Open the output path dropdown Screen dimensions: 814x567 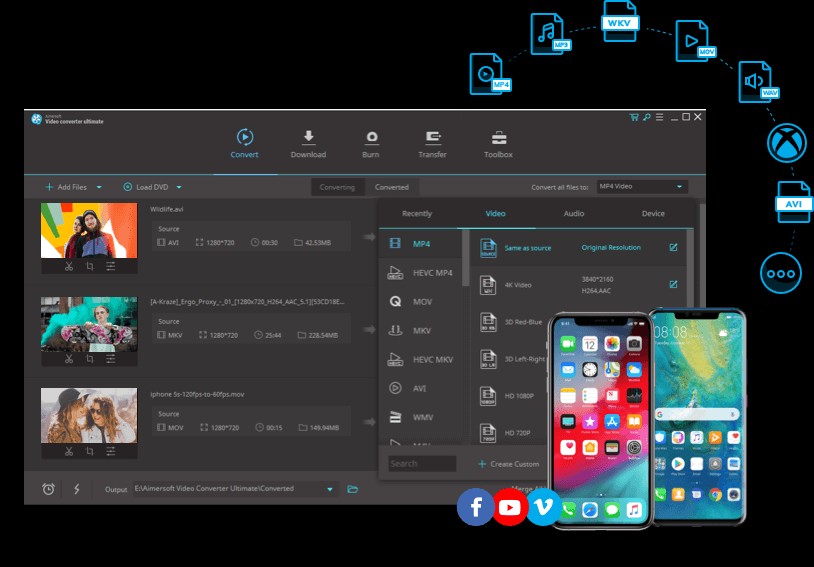(330, 489)
